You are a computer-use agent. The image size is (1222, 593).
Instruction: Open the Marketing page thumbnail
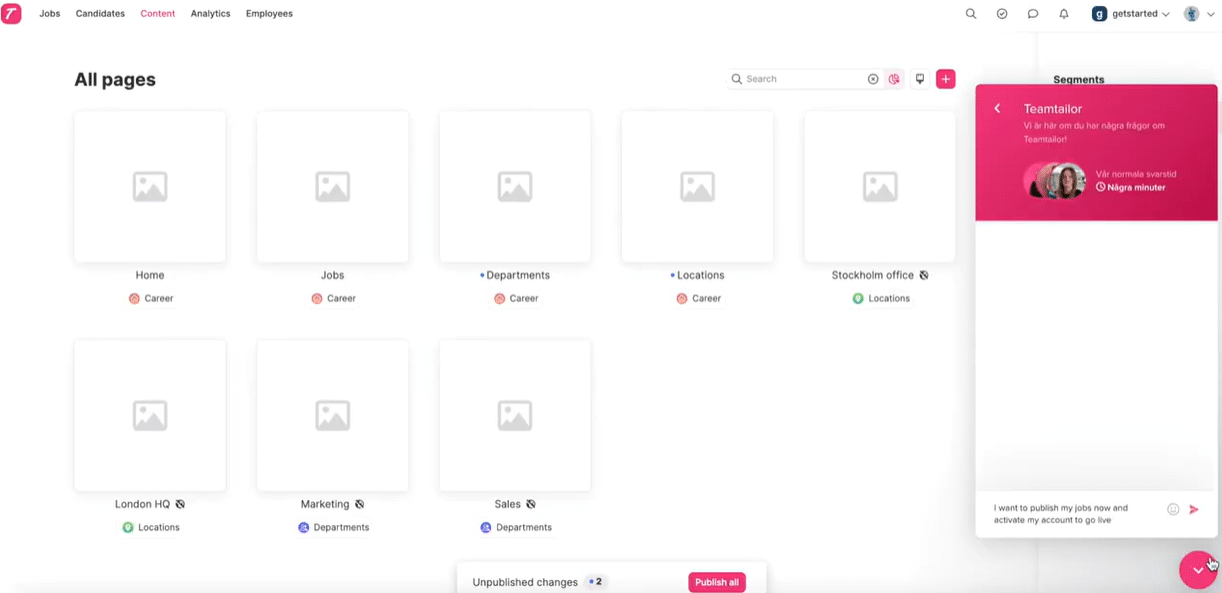[333, 415]
